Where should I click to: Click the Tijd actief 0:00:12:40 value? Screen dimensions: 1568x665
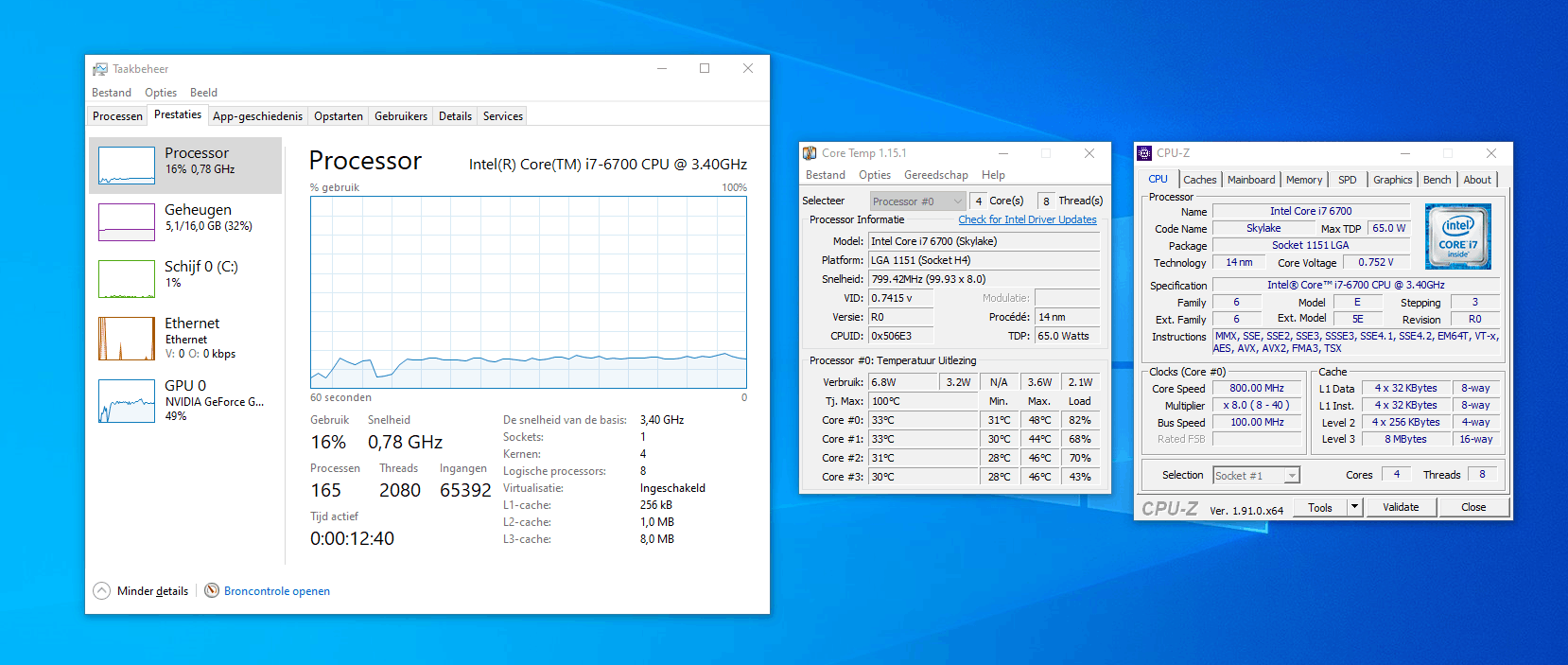(352, 538)
